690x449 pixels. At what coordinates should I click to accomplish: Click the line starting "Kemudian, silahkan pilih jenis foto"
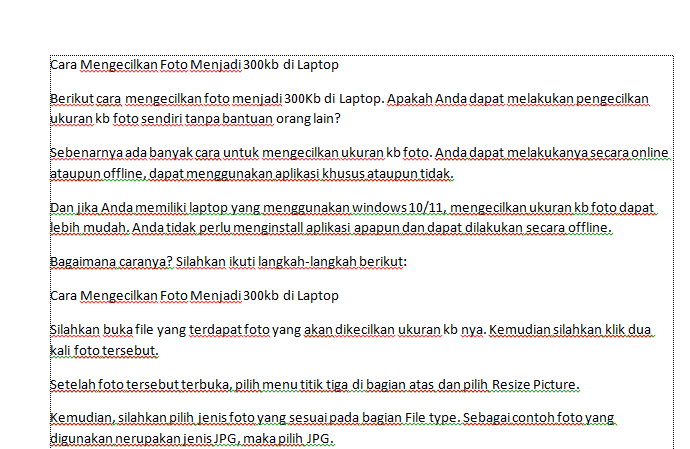click(332, 417)
